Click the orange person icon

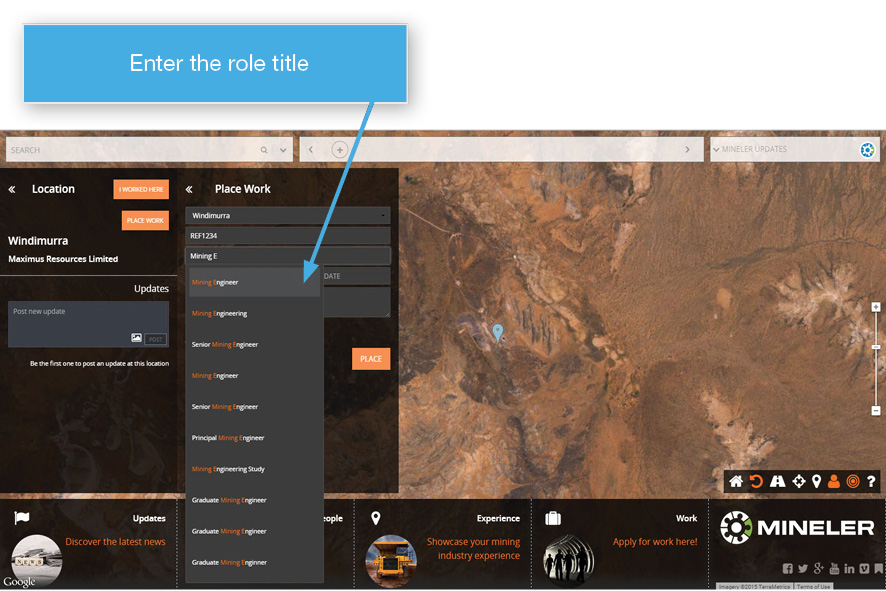[834, 481]
